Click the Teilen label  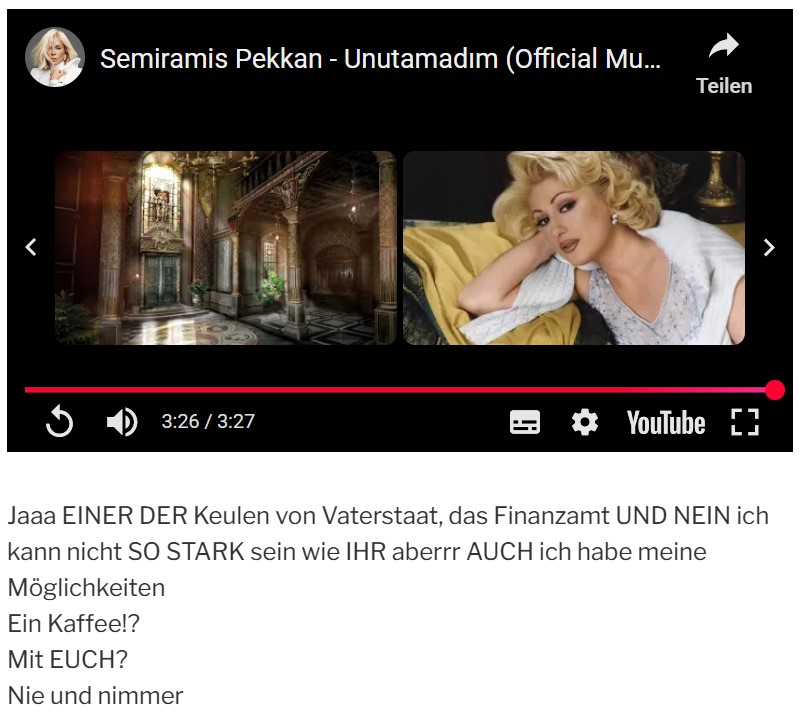coord(724,86)
